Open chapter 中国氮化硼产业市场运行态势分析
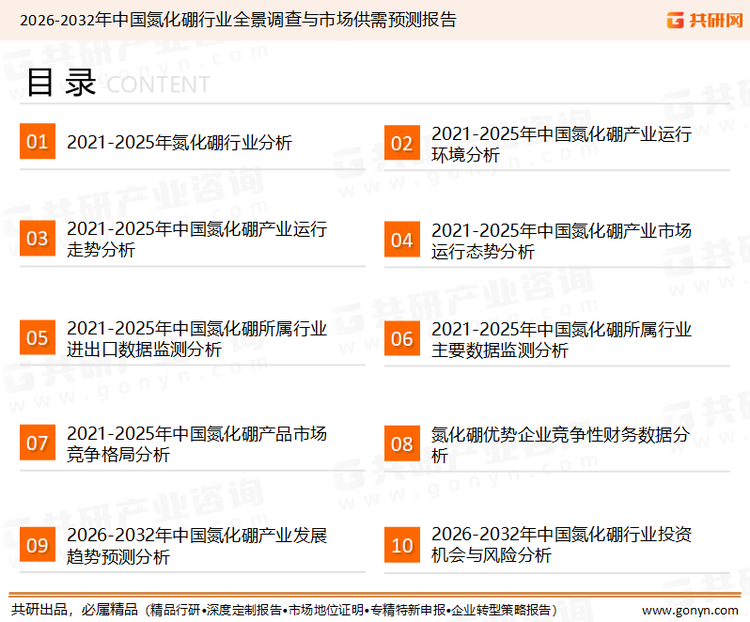 pos(561,241)
